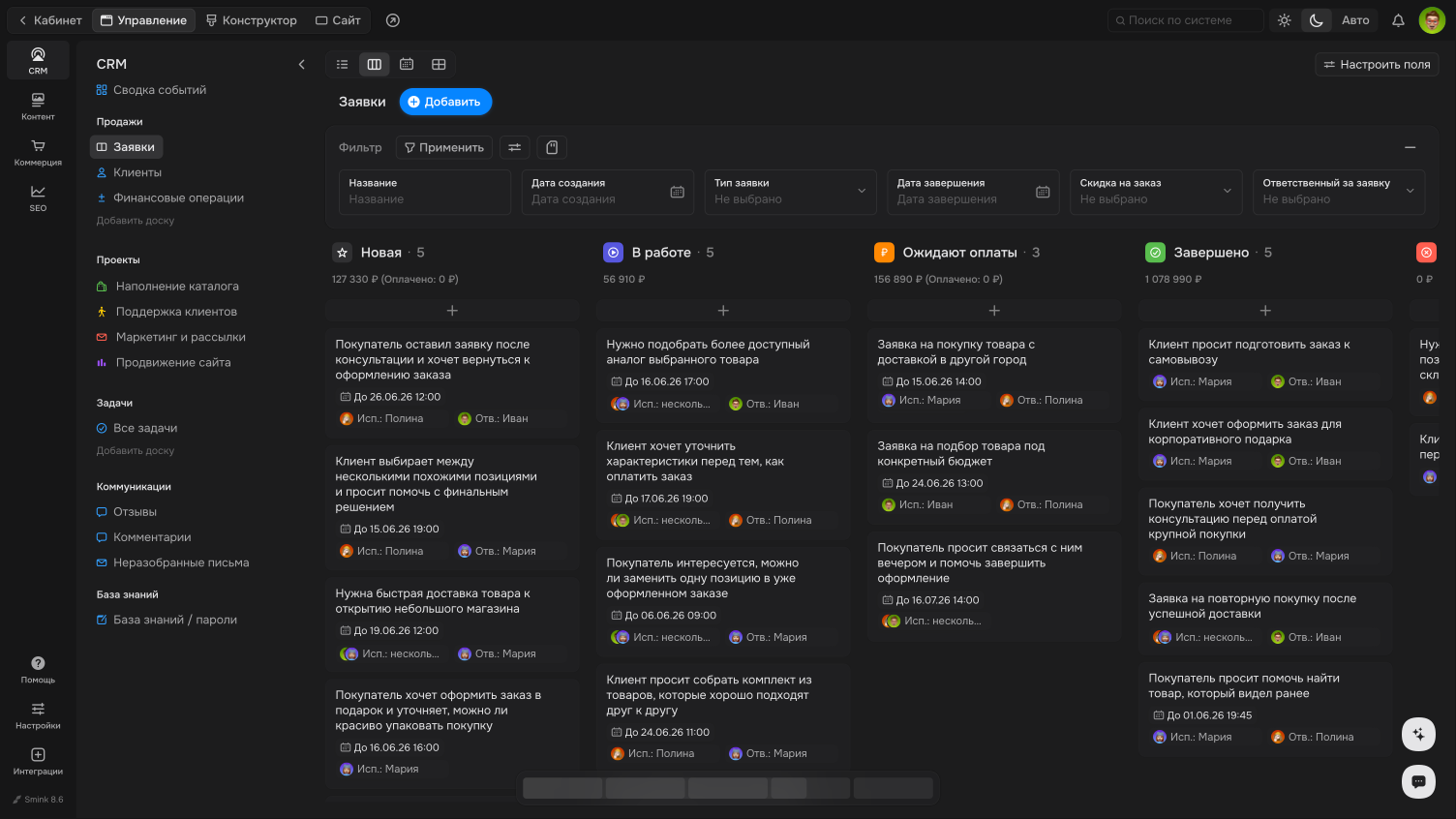This screenshot has width=1456, height=819.
Task: Enable dark theme moon toggle
Action: [x=1317, y=20]
